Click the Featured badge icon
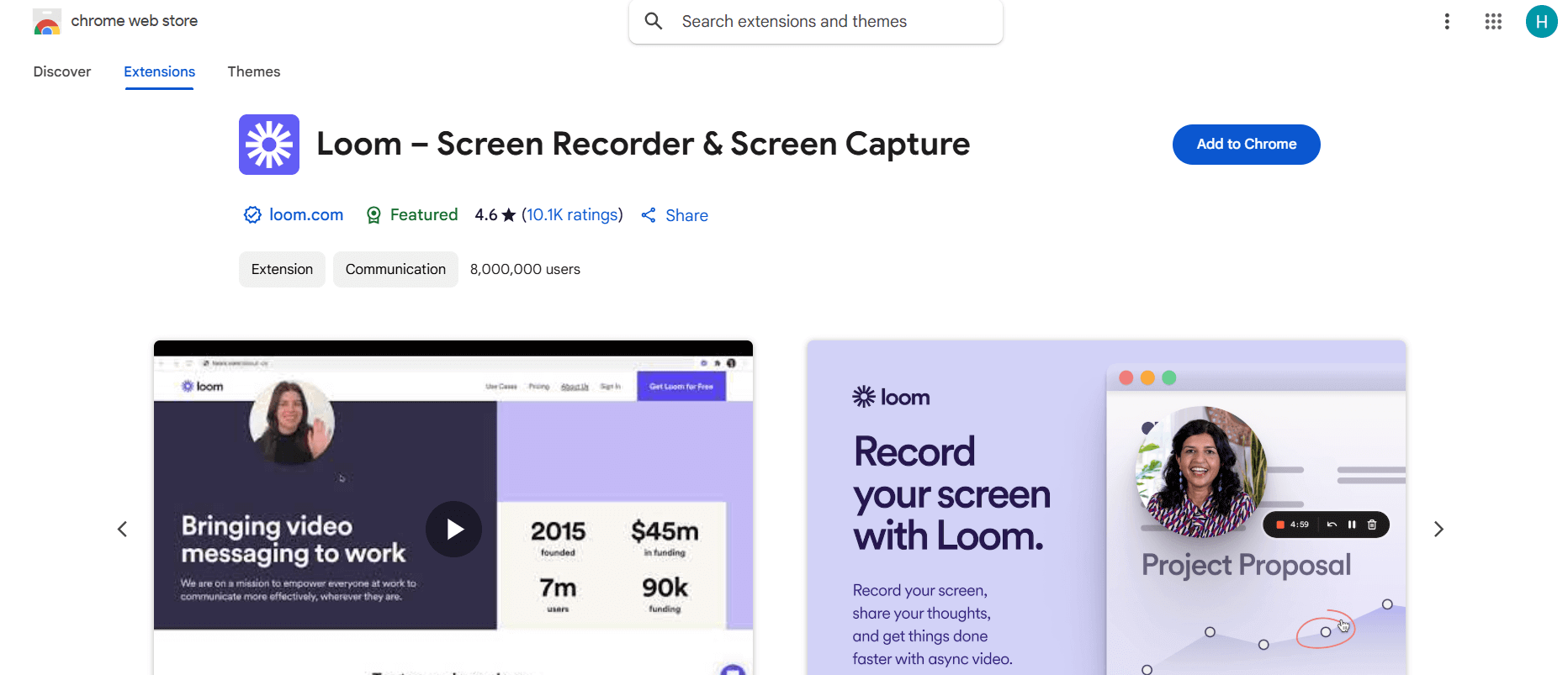Screen dimensions: 1568x675 coord(373,215)
